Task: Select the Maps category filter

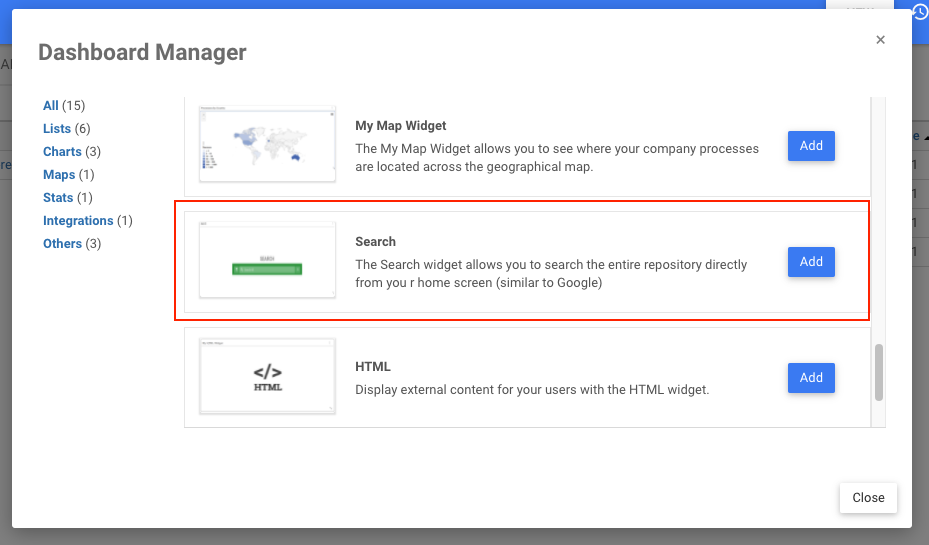Action: pyautogui.click(x=59, y=174)
